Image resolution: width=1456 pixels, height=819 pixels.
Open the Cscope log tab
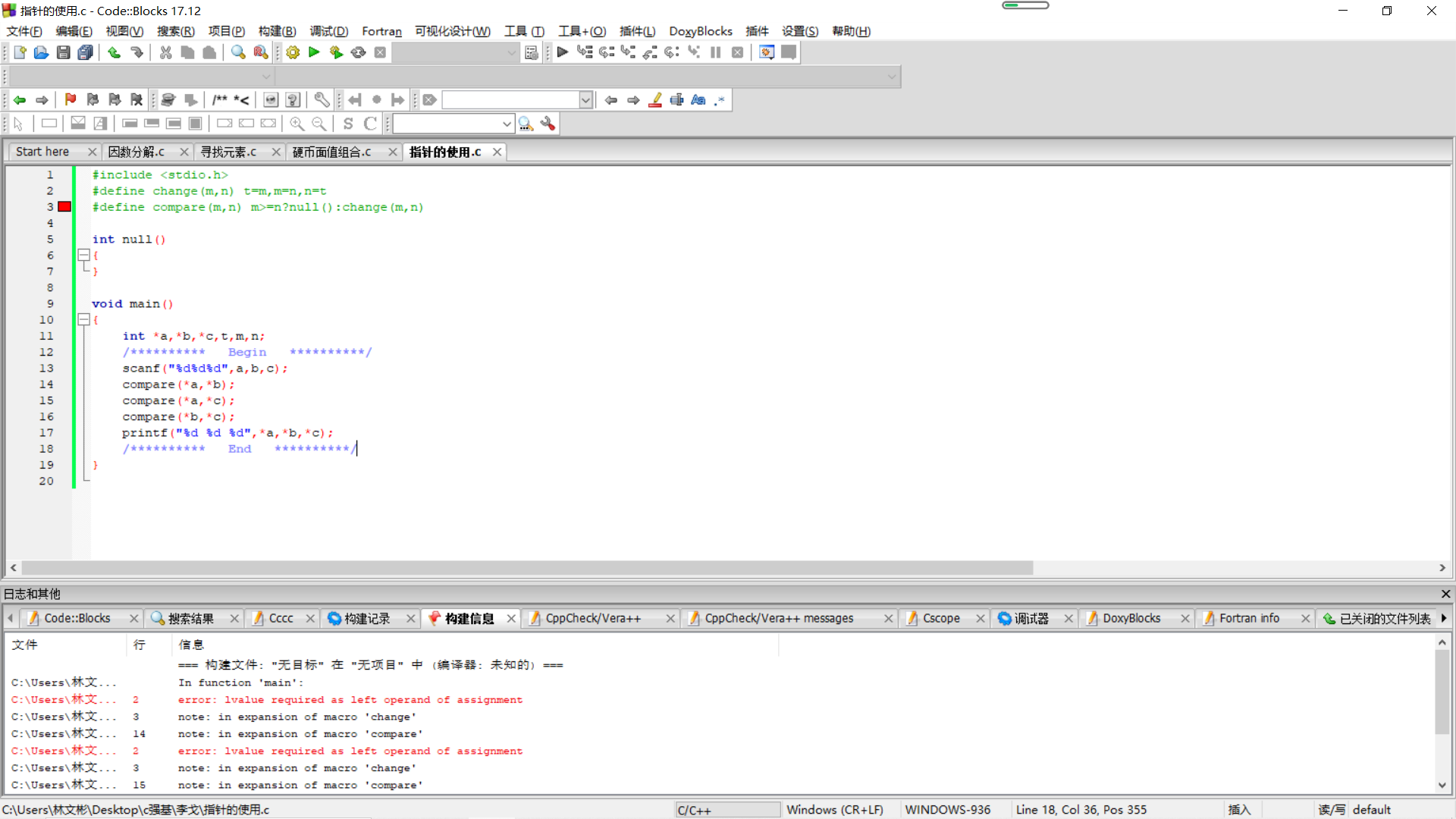[942, 619]
